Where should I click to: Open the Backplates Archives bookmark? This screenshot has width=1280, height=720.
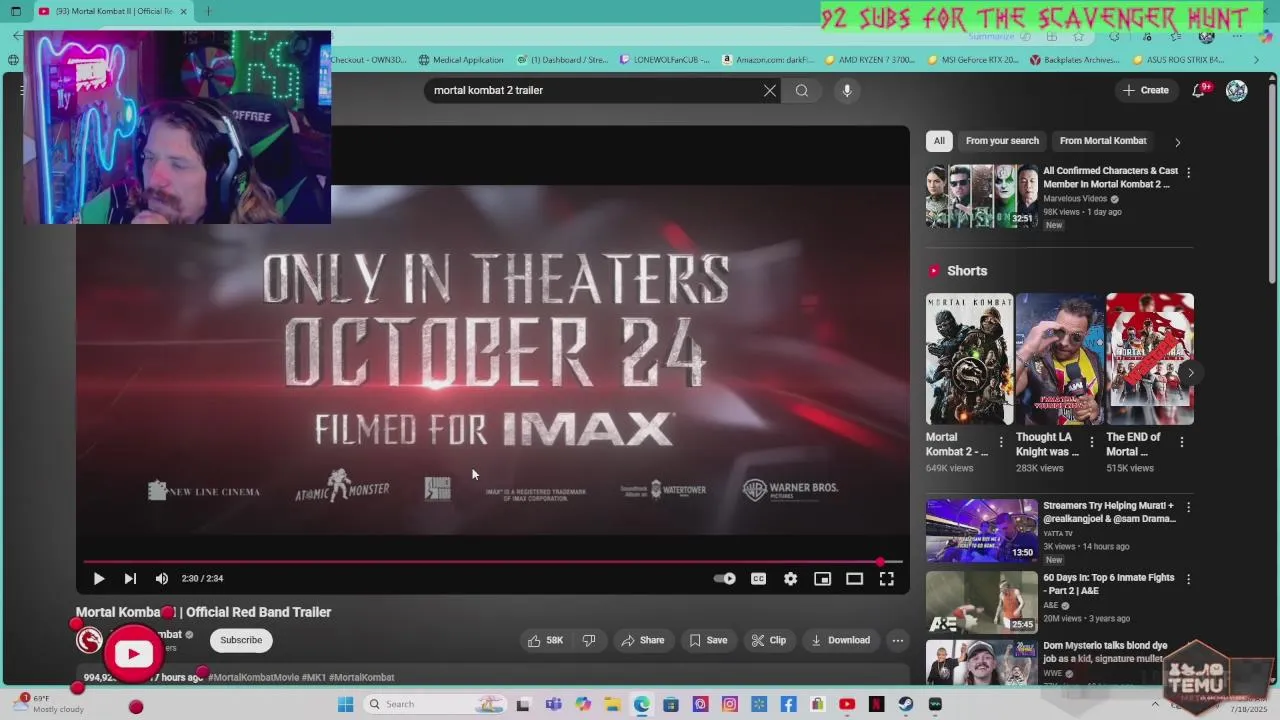(1075, 60)
